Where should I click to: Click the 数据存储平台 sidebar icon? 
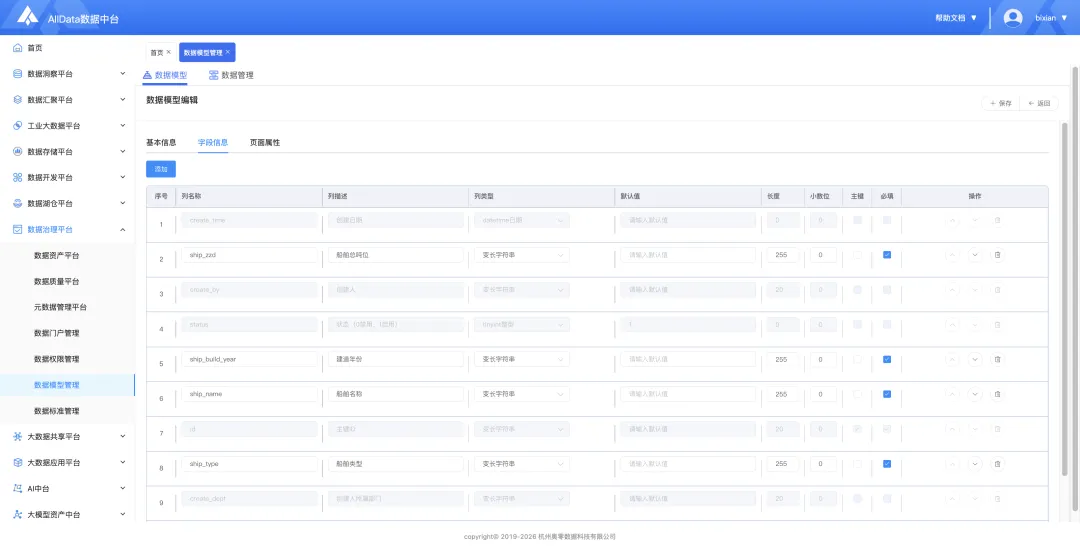[18, 151]
